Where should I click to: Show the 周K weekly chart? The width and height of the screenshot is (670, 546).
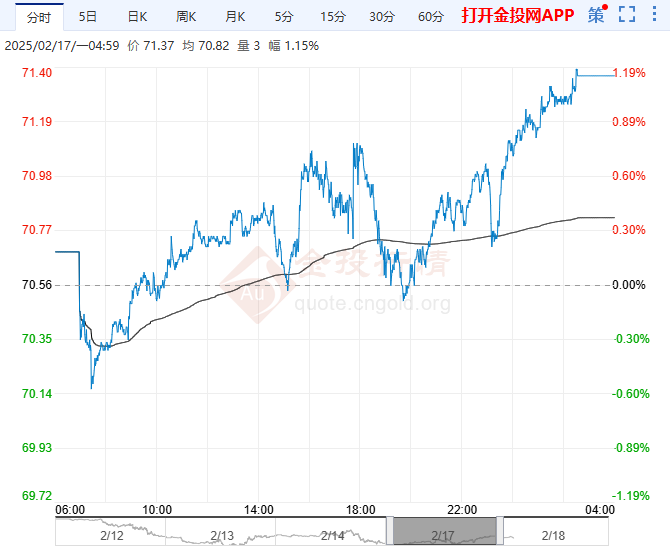coord(186,16)
